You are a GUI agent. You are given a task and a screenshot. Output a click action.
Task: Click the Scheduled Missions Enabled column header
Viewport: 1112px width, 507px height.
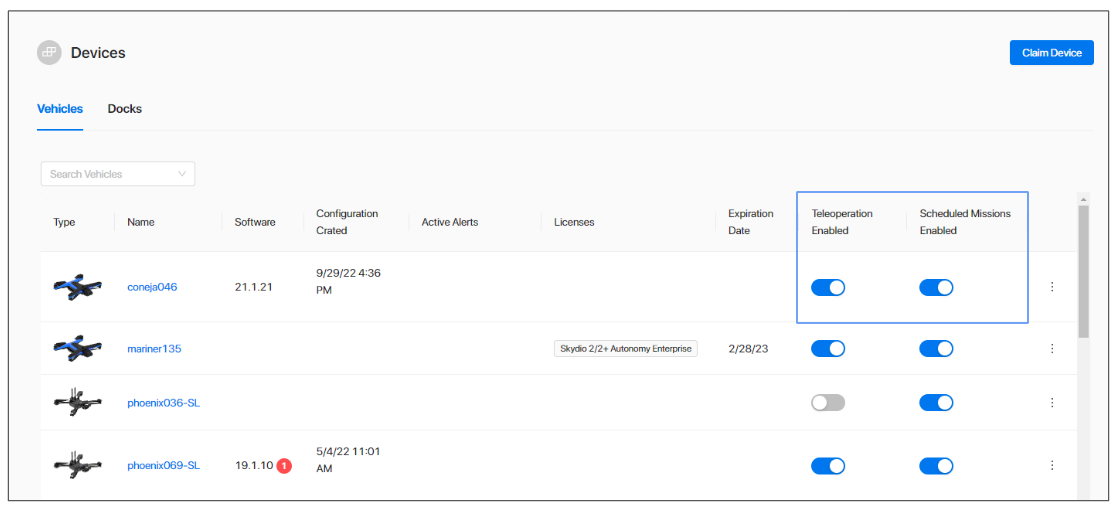[965, 222]
